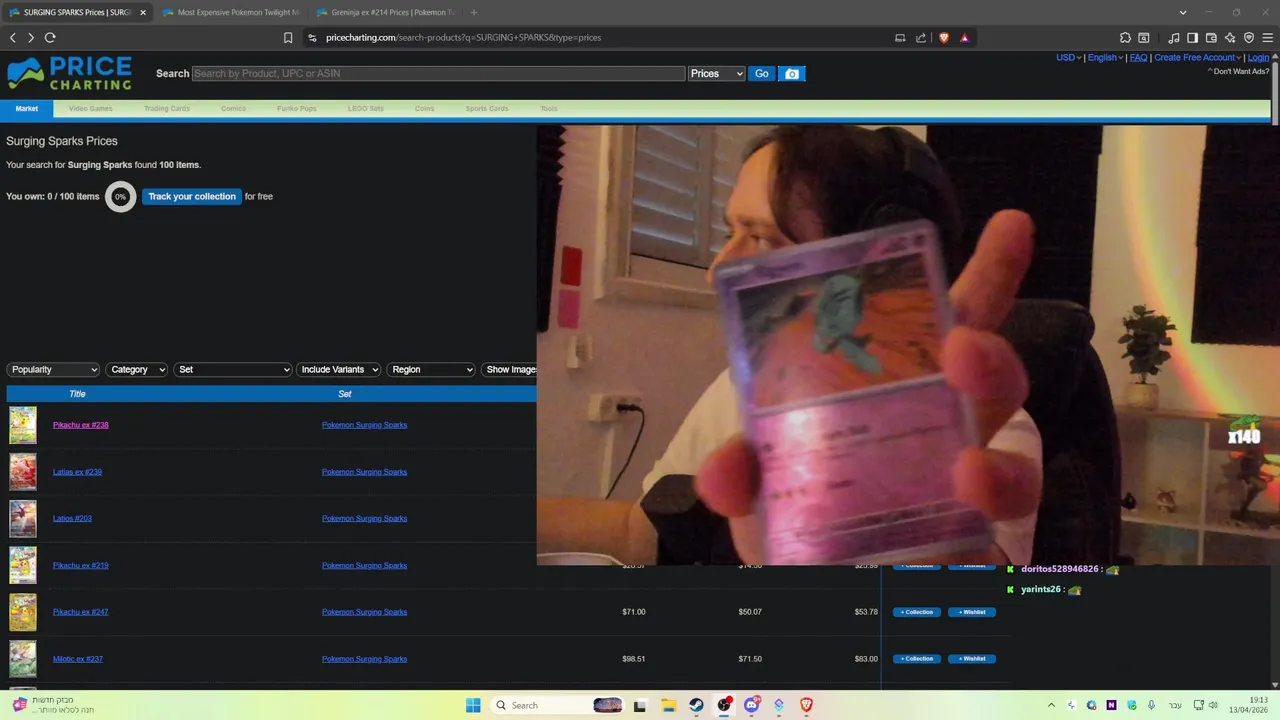Open the Set filter dropdown
Viewport: 1280px width, 720px height.
[x=232, y=369]
